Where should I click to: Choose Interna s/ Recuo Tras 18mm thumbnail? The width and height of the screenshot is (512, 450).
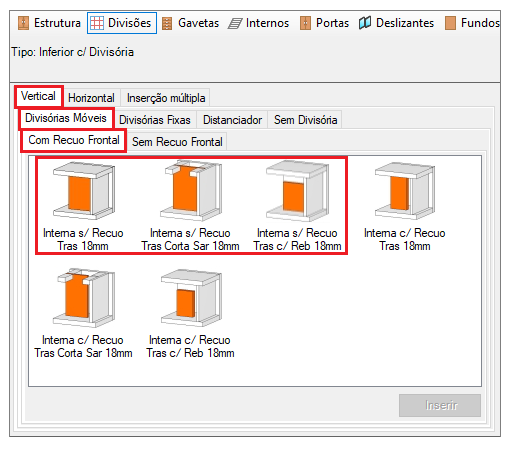[x=83, y=206]
